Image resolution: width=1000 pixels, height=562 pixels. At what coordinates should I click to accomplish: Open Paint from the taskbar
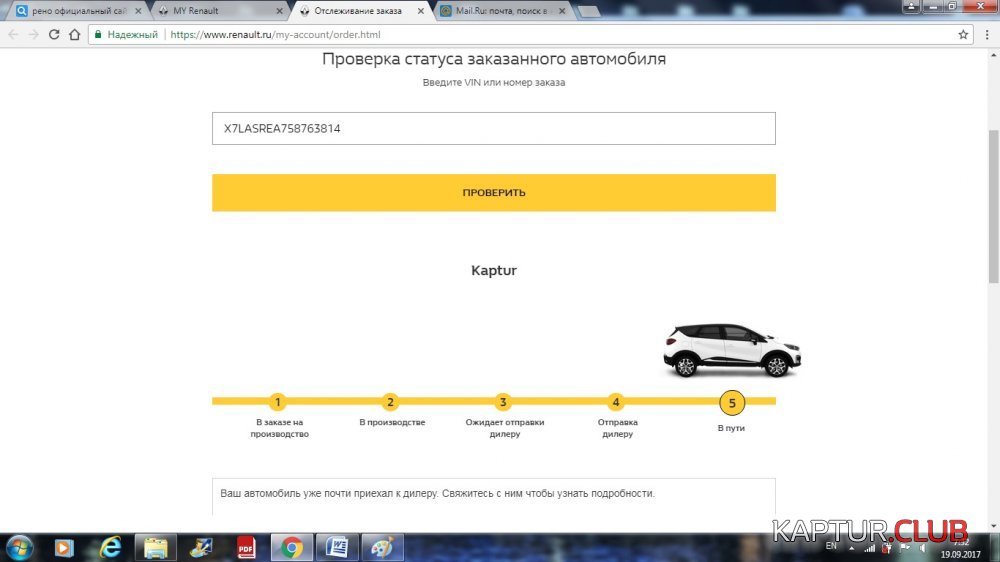pyautogui.click(x=382, y=547)
